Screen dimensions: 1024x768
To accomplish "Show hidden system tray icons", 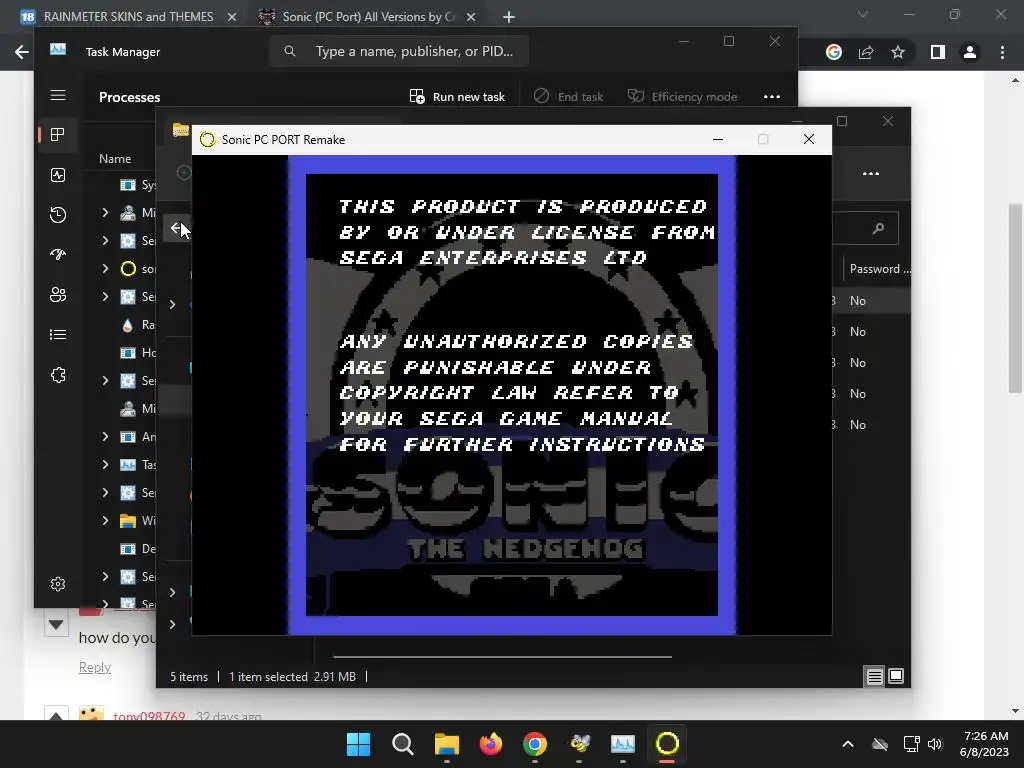I will pos(848,744).
